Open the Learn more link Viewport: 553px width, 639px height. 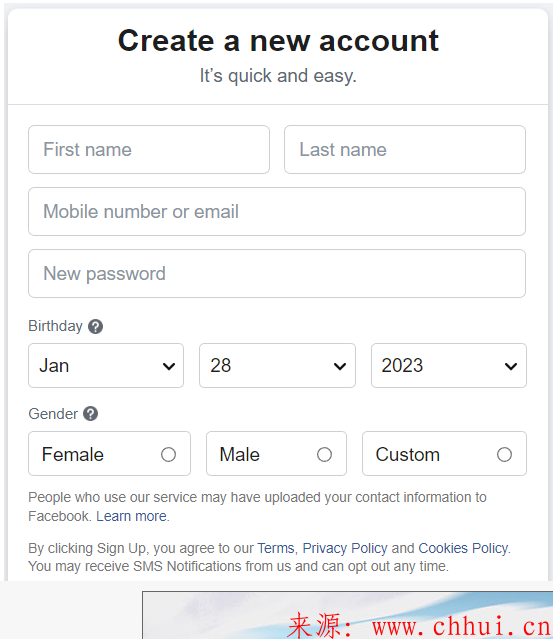coord(131,516)
